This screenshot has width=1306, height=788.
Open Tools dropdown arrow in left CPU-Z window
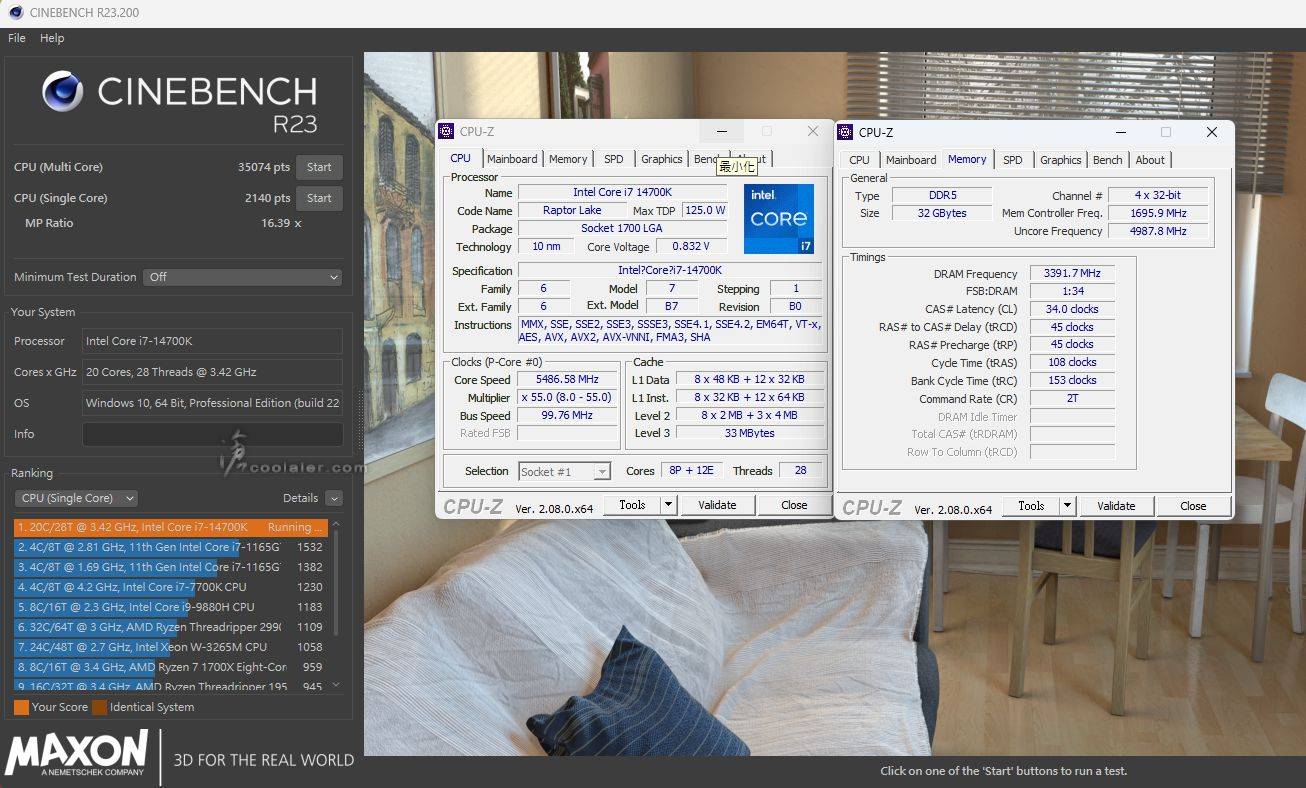click(668, 505)
